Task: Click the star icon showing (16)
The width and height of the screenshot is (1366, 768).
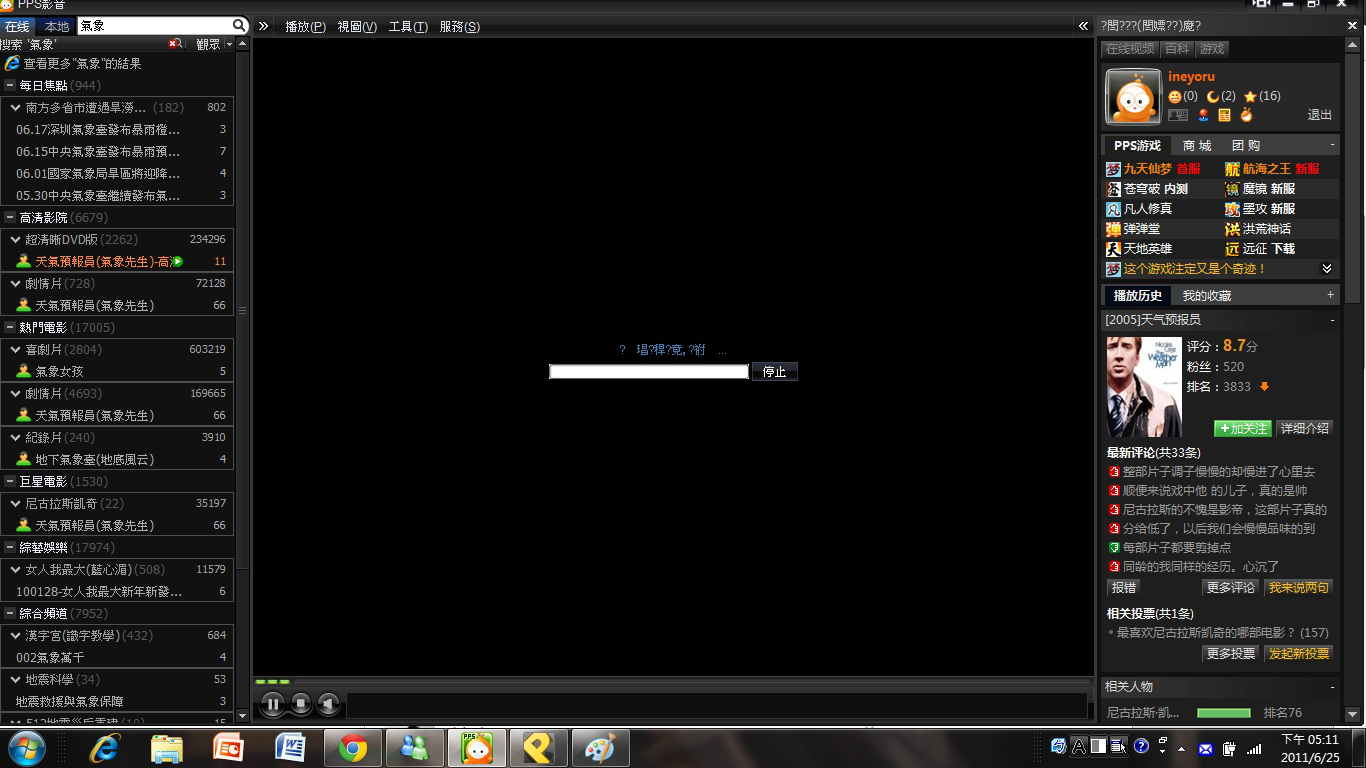Action: [x=1250, y=96]
